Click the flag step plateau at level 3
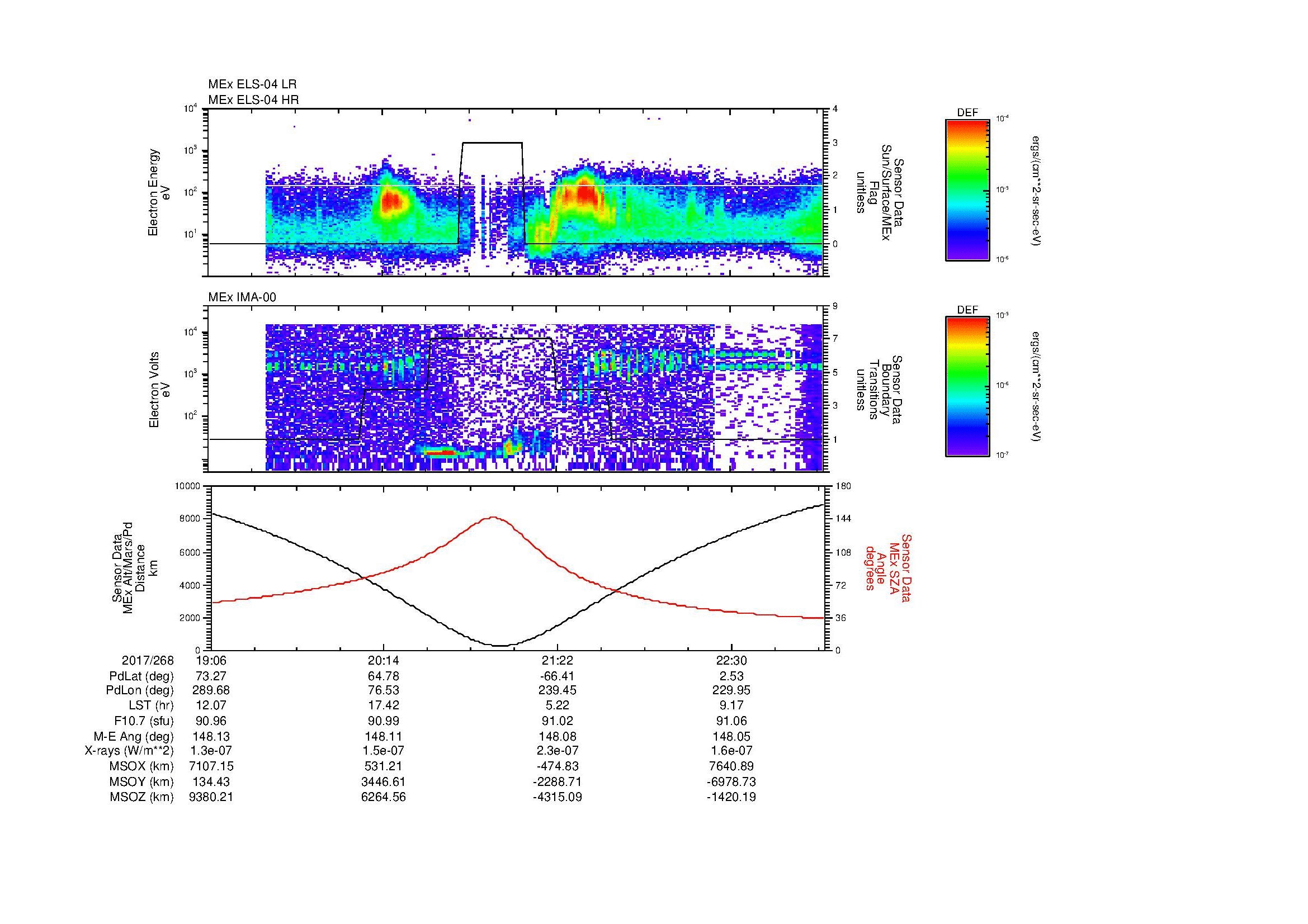Screen dimensions: 1308x924 point(492,143)
